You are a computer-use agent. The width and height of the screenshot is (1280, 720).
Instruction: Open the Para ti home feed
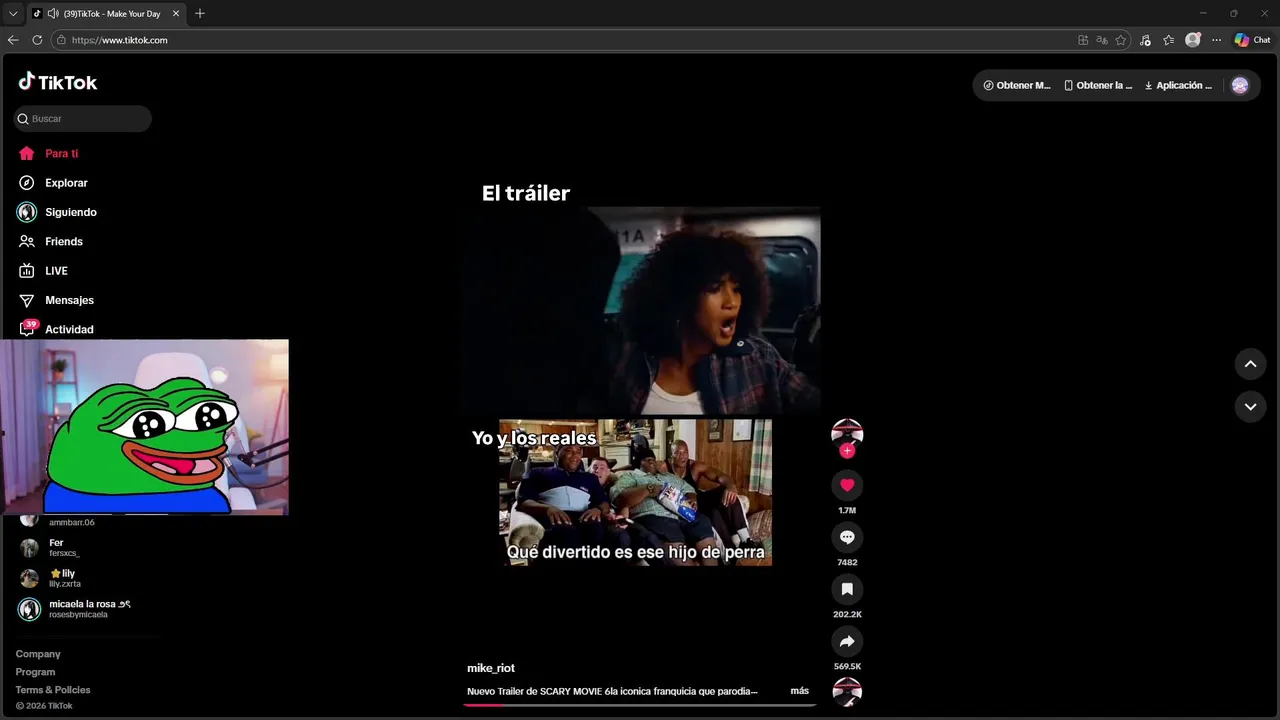tap(48, 154)
